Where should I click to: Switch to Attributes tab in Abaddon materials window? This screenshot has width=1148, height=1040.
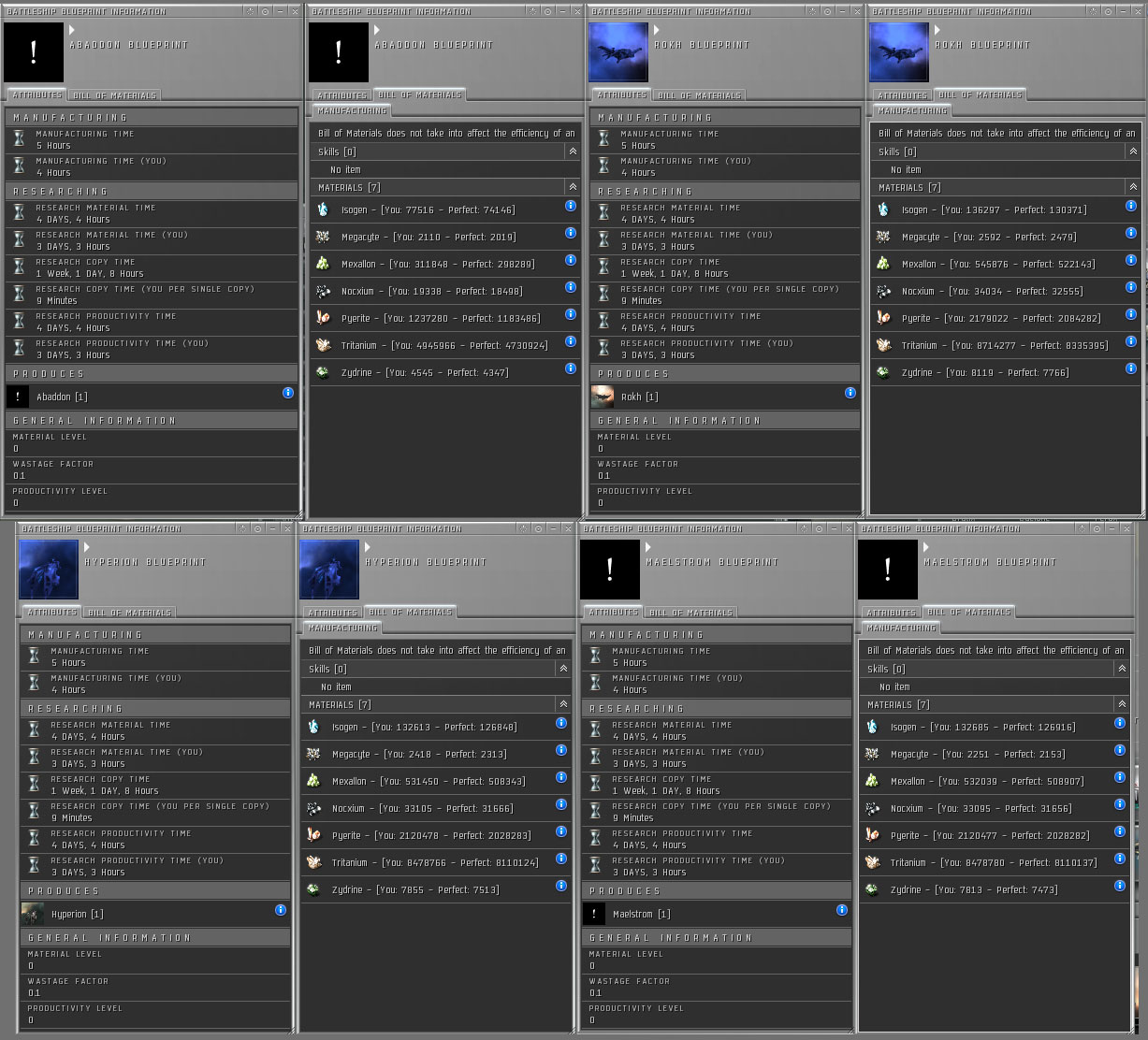coord(341,95)
